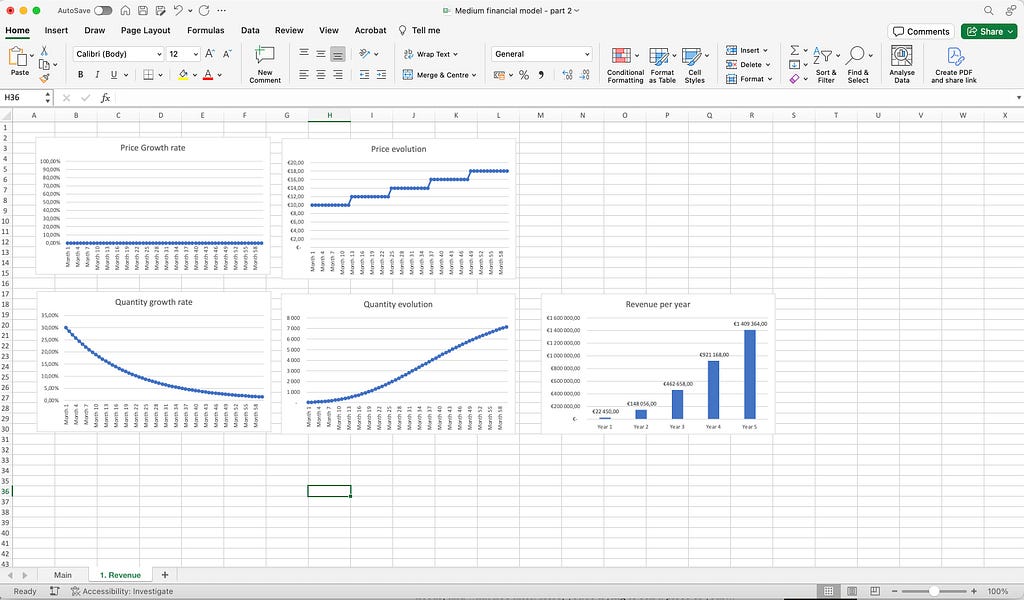This screenshot has height=600, width=1024.
Task: Click Increase Font Size icon
Action: (210, 54)
